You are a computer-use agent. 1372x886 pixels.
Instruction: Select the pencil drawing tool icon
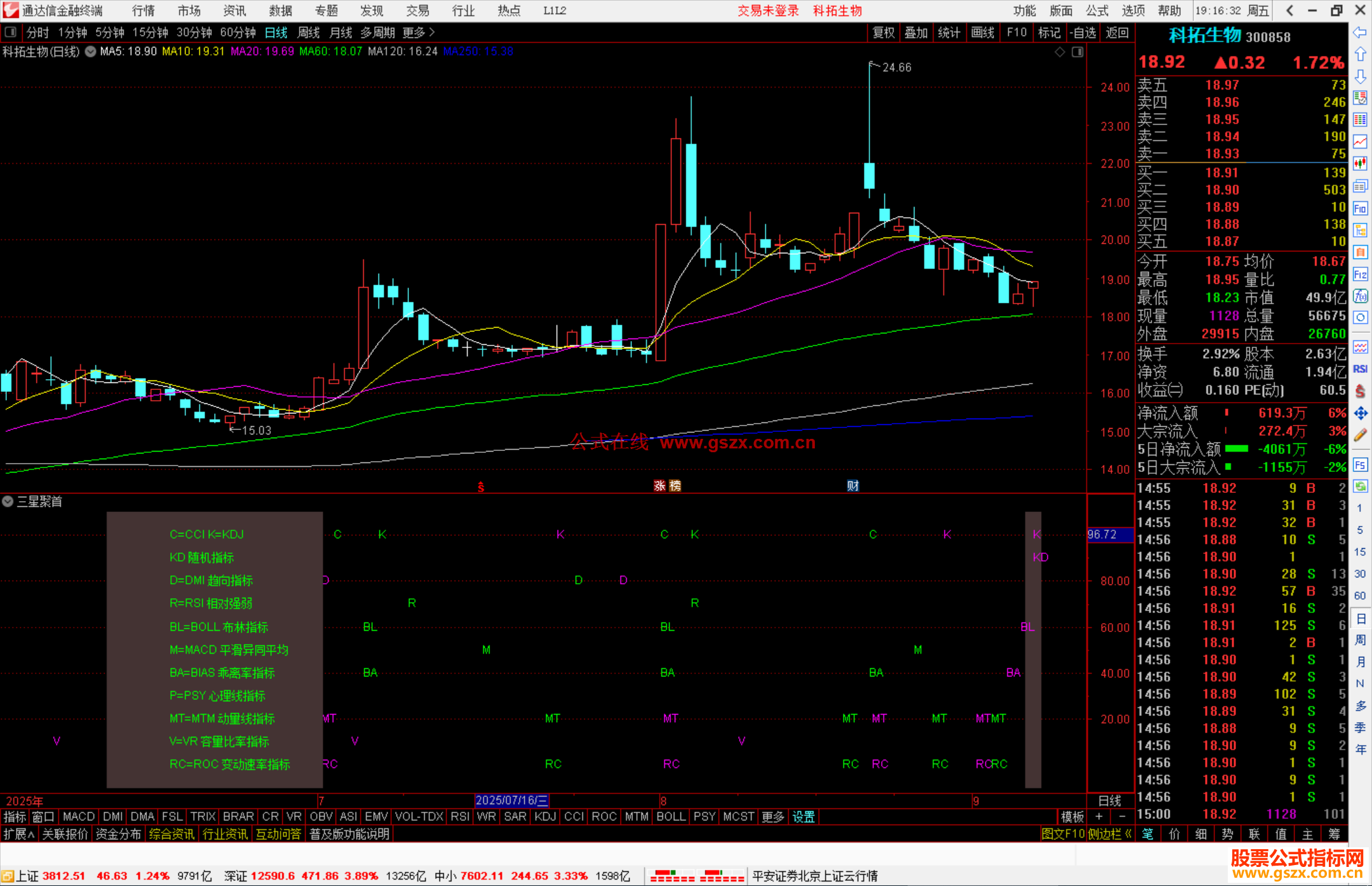(x=1360, y=436)
